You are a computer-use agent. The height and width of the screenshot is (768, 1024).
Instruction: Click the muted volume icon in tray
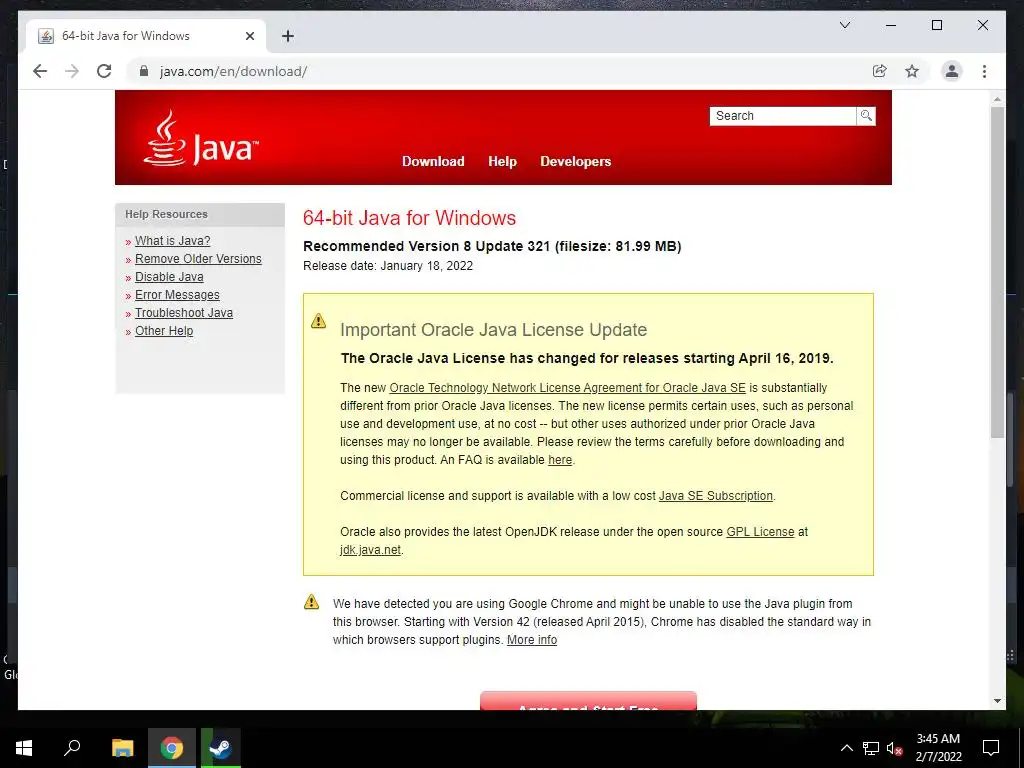pos(894,748)
